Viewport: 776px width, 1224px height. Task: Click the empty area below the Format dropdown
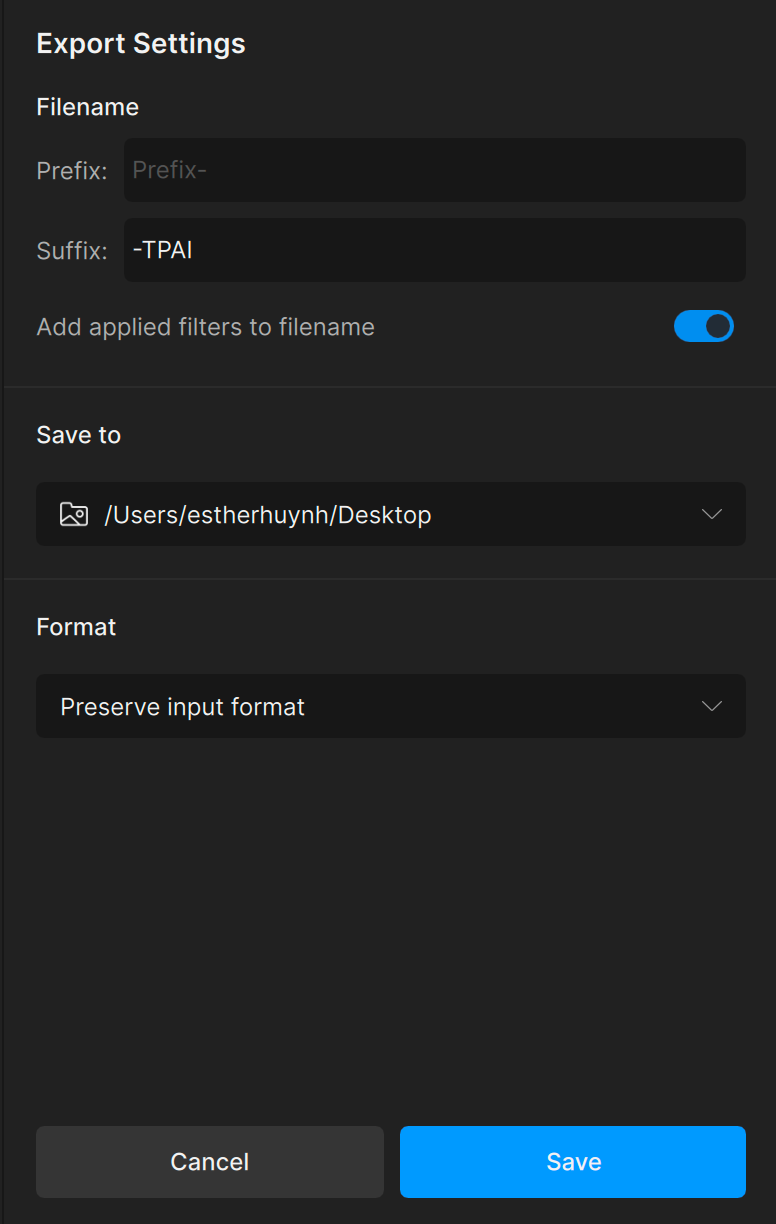390,920
